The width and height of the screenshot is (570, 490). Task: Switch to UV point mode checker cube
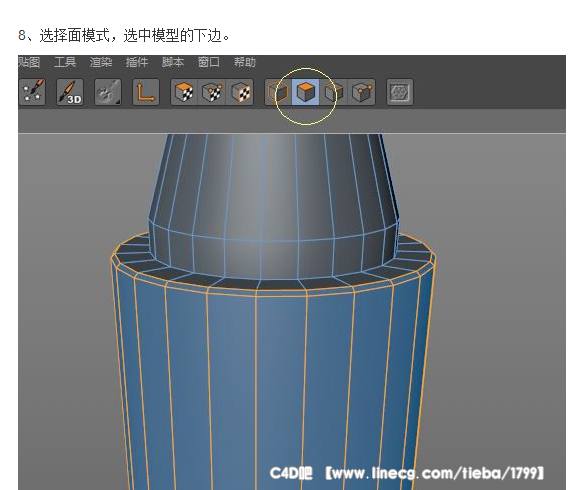point(212,92)
